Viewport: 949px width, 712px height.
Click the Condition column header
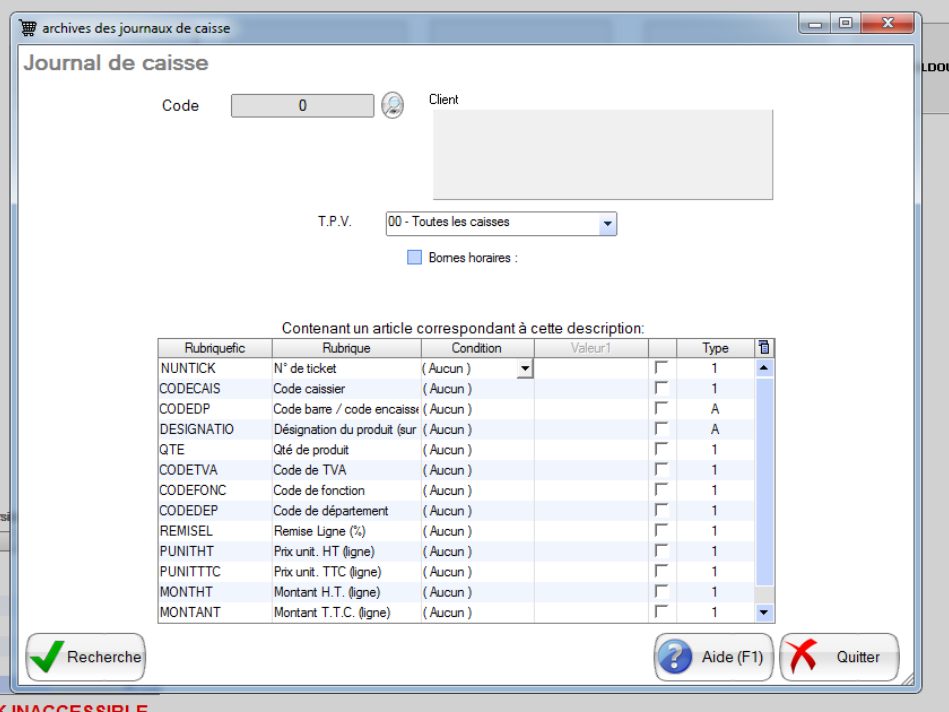point(477,348)
